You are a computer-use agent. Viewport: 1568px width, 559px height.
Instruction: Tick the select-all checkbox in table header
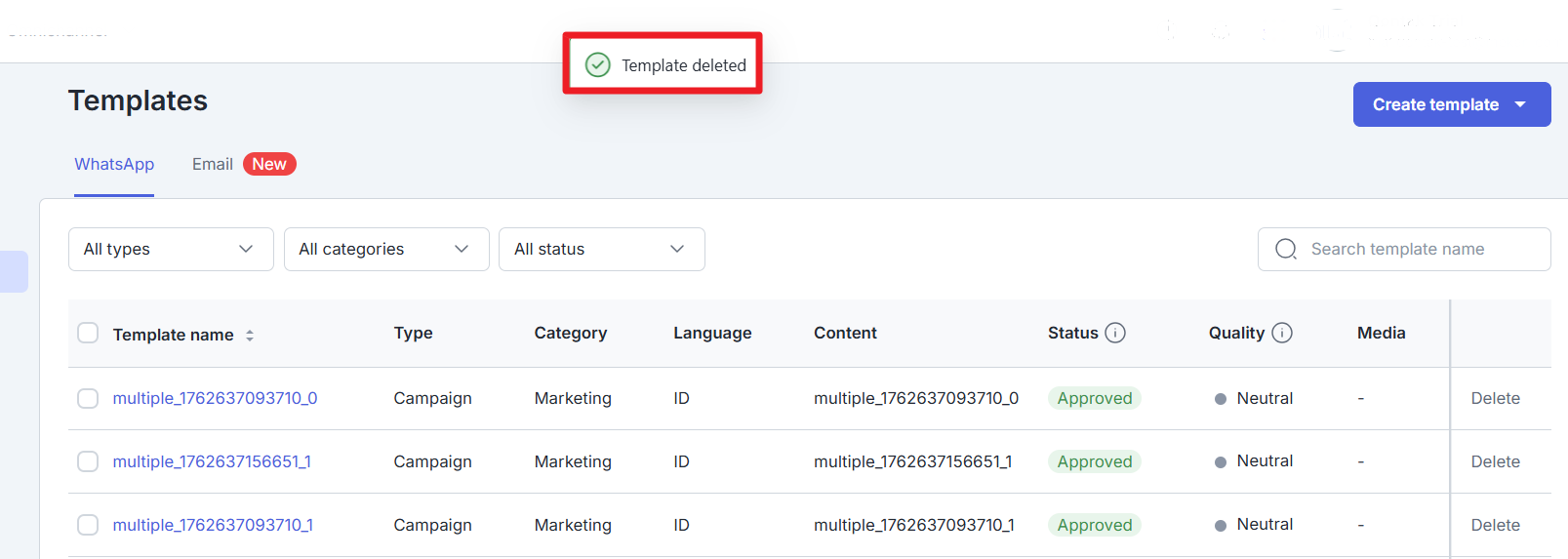coord(88,334)
